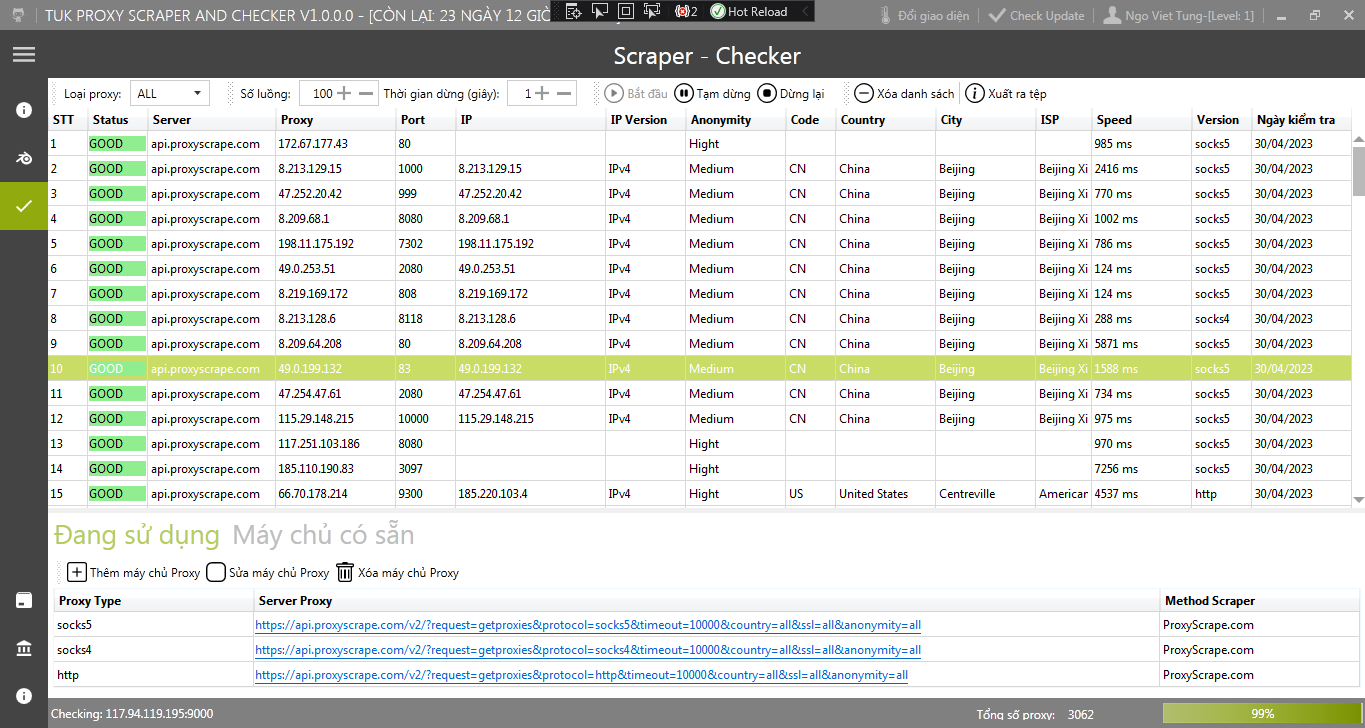Image resolution: width=1365 pixels, height=728 pixels.
Task: Collapse the debug toolbar chevron
Action: point(804,11)
